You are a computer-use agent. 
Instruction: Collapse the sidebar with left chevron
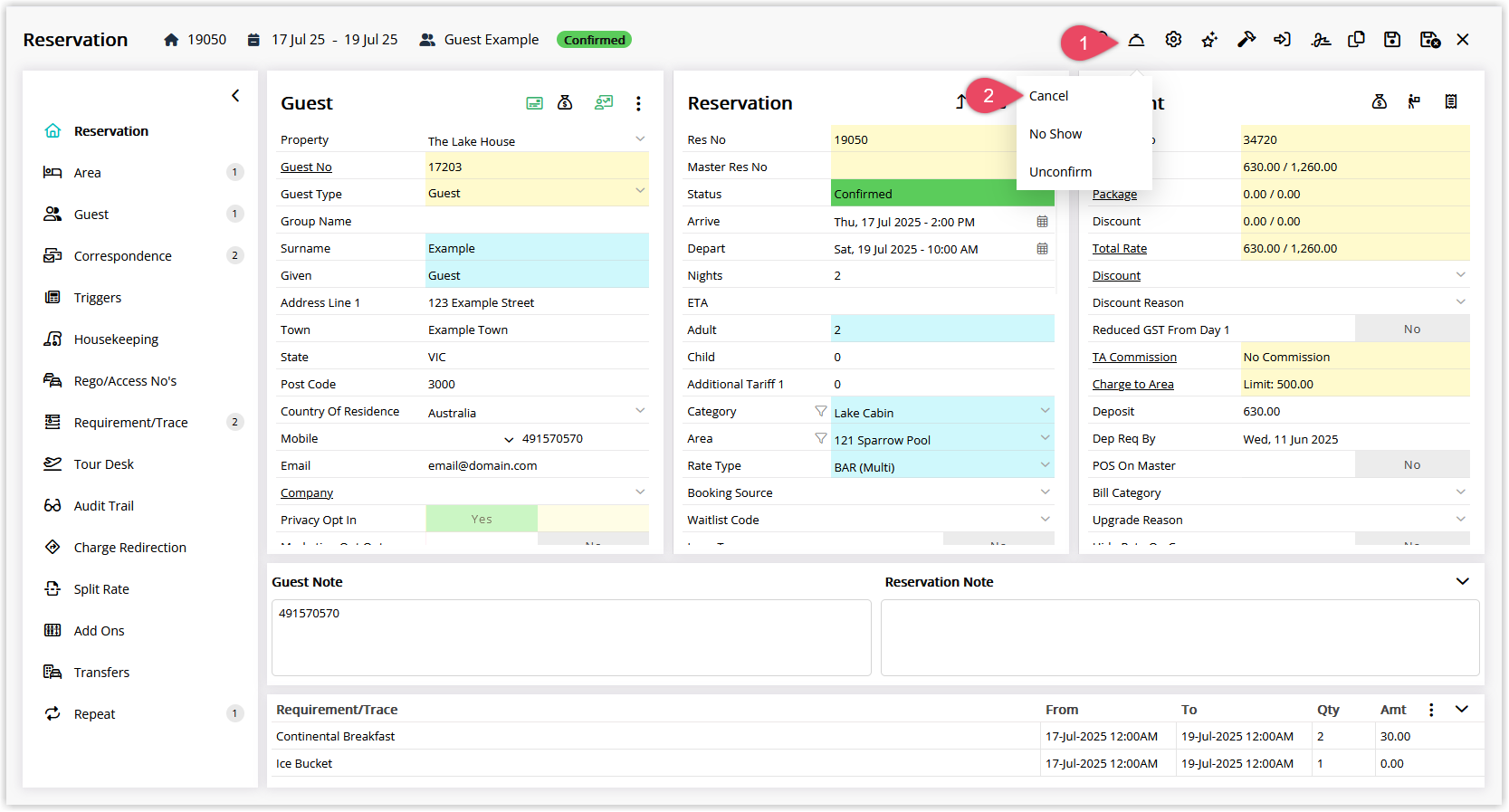click(x=235, y=95)
